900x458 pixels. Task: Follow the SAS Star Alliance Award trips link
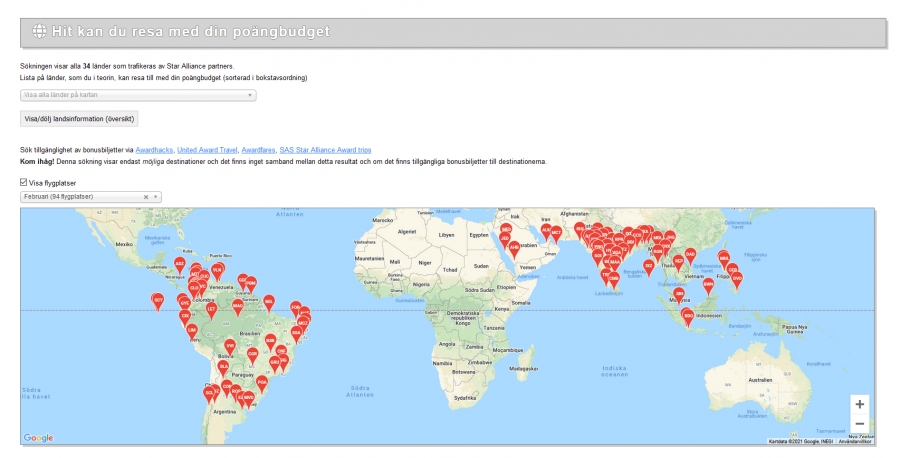click(x=325, y=149)
